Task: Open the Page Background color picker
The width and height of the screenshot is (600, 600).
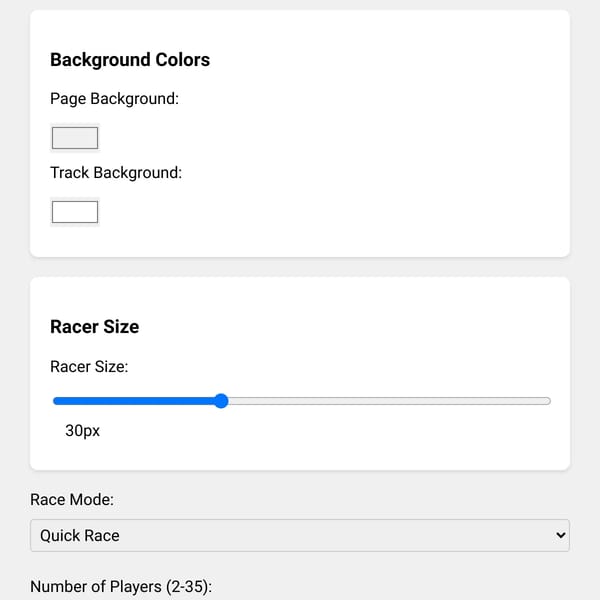Action: (75, 138)
